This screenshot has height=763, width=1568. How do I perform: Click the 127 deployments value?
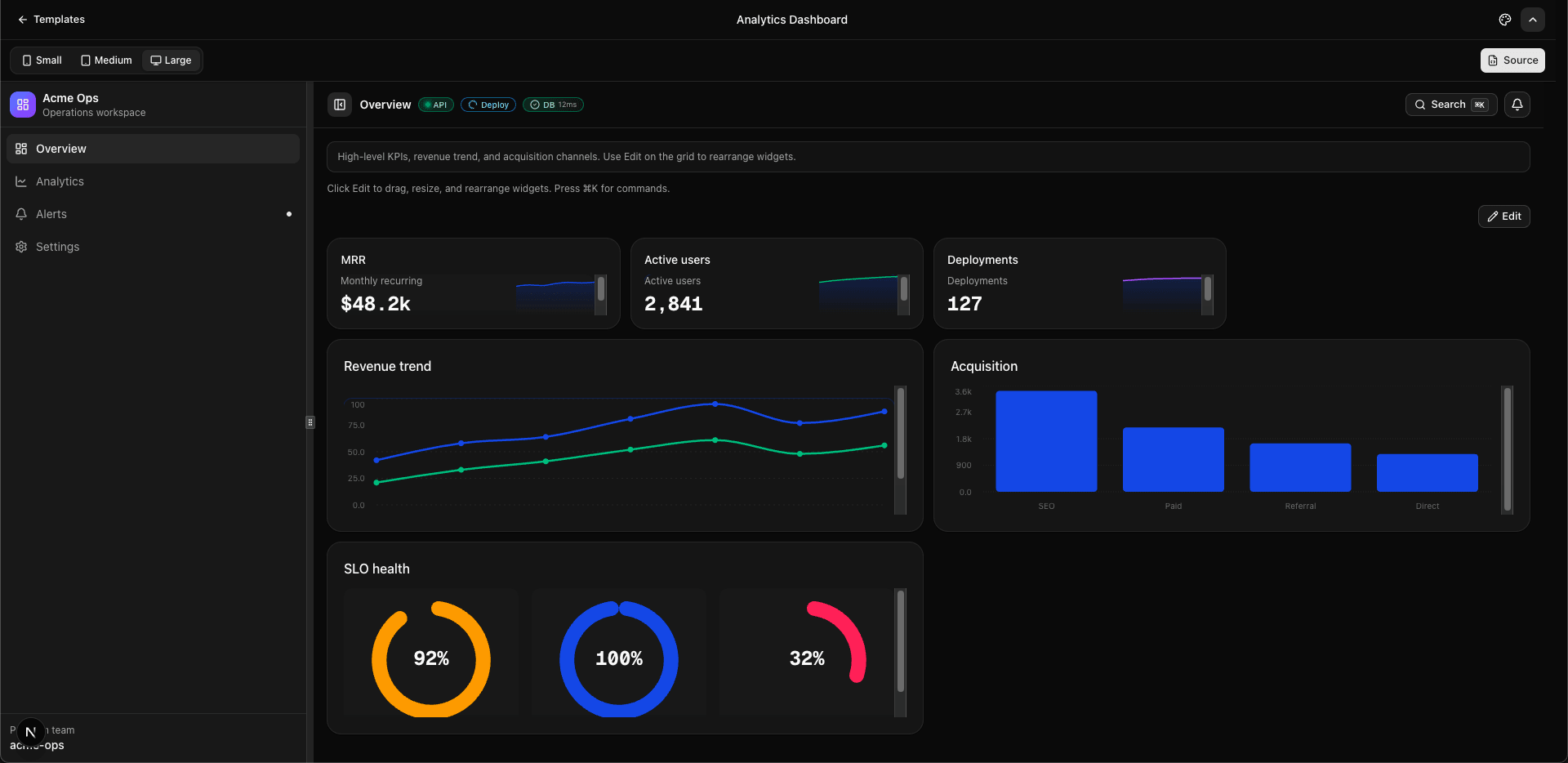point(964,304)
